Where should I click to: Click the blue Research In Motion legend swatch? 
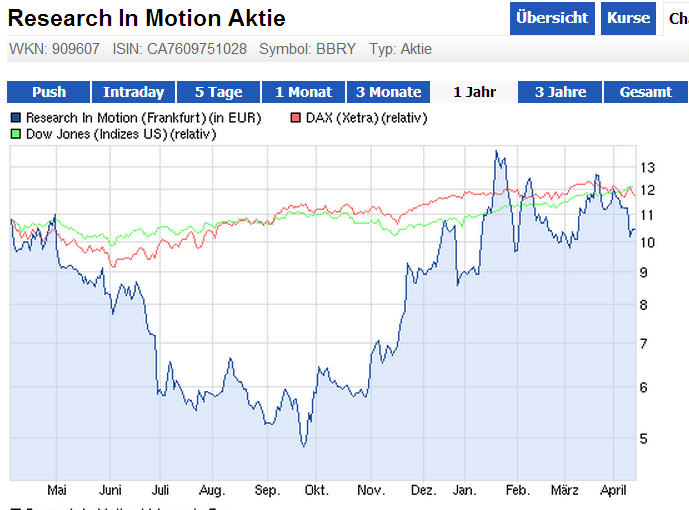click(16, 118)
